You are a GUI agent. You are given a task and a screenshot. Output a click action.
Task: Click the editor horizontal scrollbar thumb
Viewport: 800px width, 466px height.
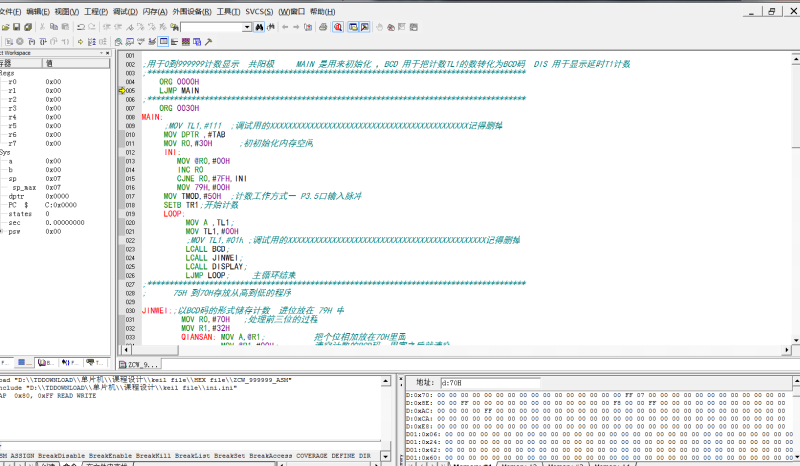tap(155, 350)
